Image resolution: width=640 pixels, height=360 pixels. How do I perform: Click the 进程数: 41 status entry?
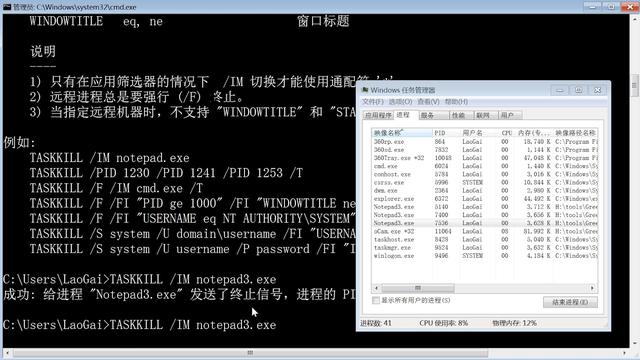tap(376, 323)
